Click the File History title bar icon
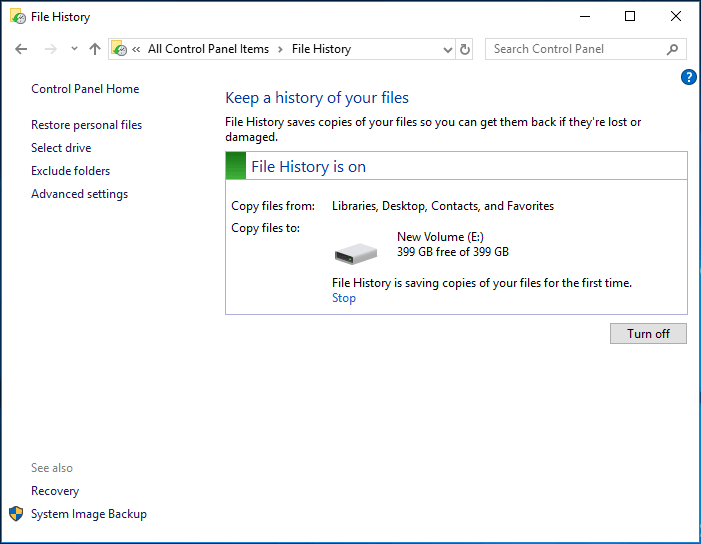 pos(17,17)
